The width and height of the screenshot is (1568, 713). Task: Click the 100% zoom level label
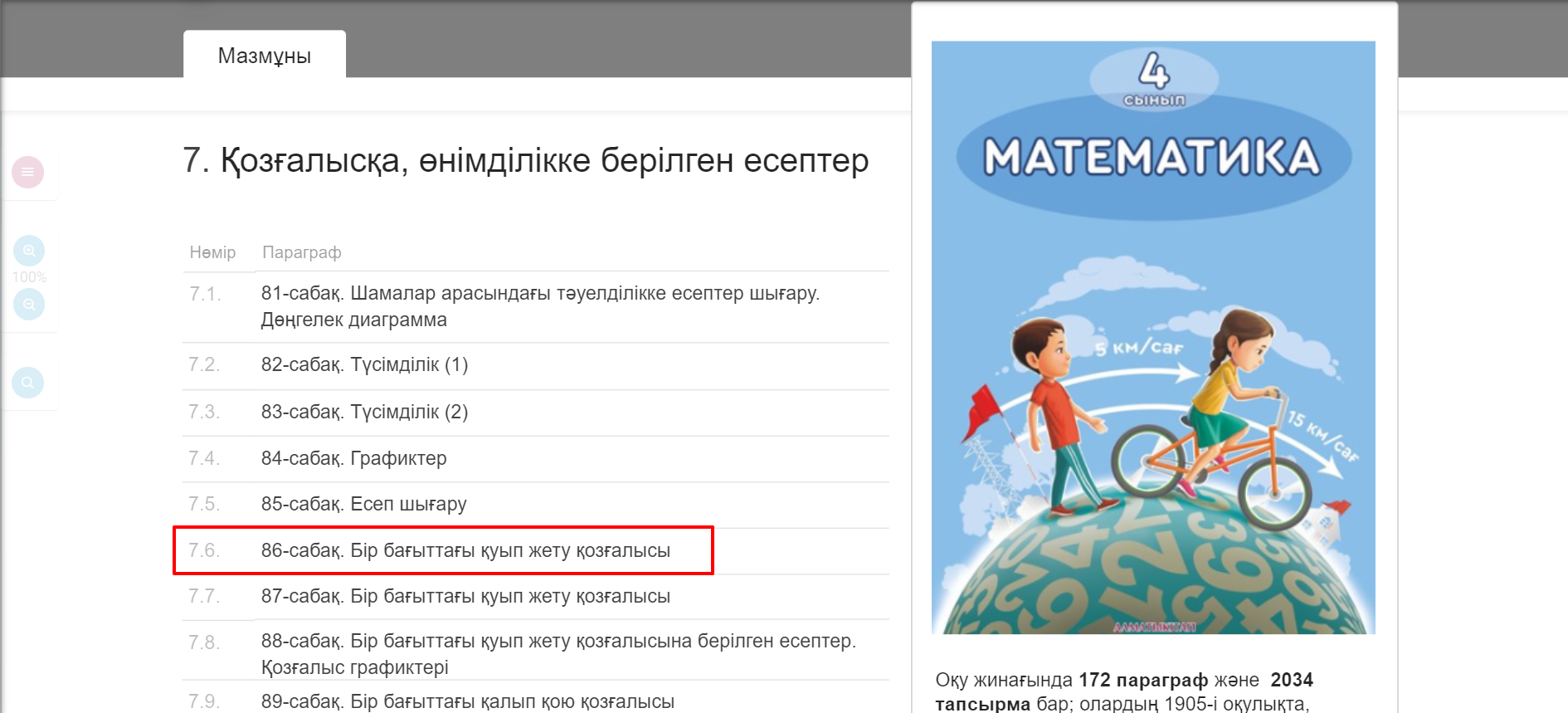click(29, 277)
